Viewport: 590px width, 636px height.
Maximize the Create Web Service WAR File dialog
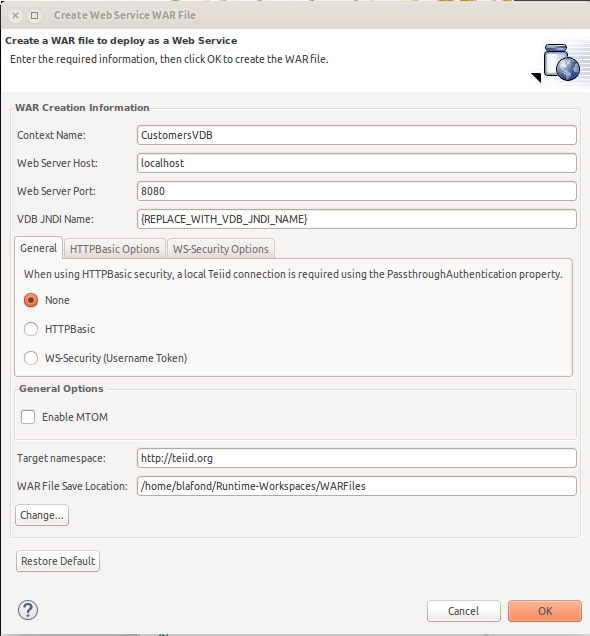[35, 15]
